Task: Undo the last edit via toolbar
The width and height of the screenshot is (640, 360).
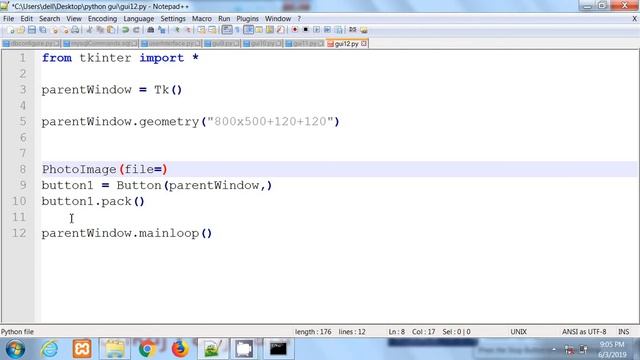Action: (125, 30)
